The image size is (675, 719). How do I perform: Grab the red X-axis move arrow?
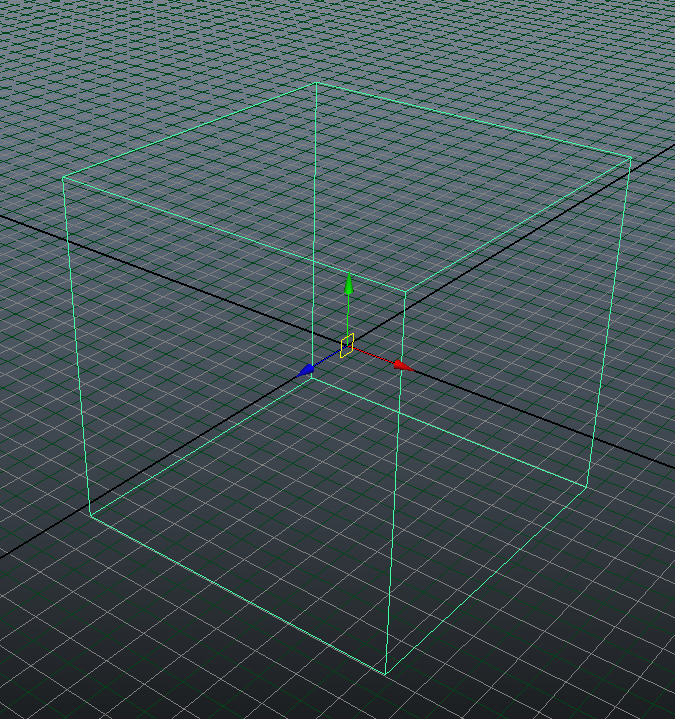coord(404,365)
